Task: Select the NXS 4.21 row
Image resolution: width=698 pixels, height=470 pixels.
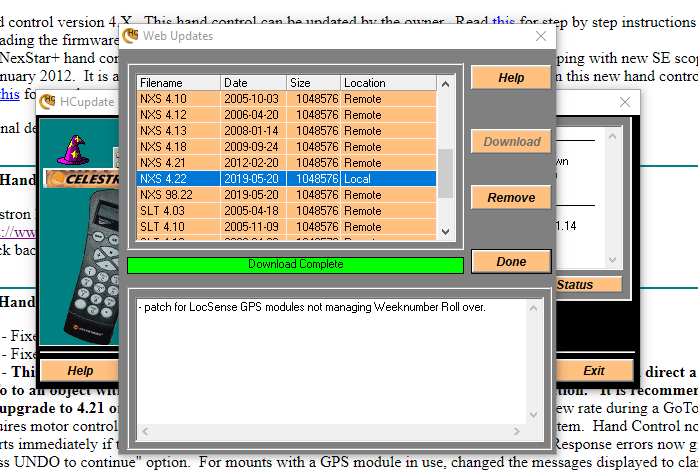Action: (286, 163)
